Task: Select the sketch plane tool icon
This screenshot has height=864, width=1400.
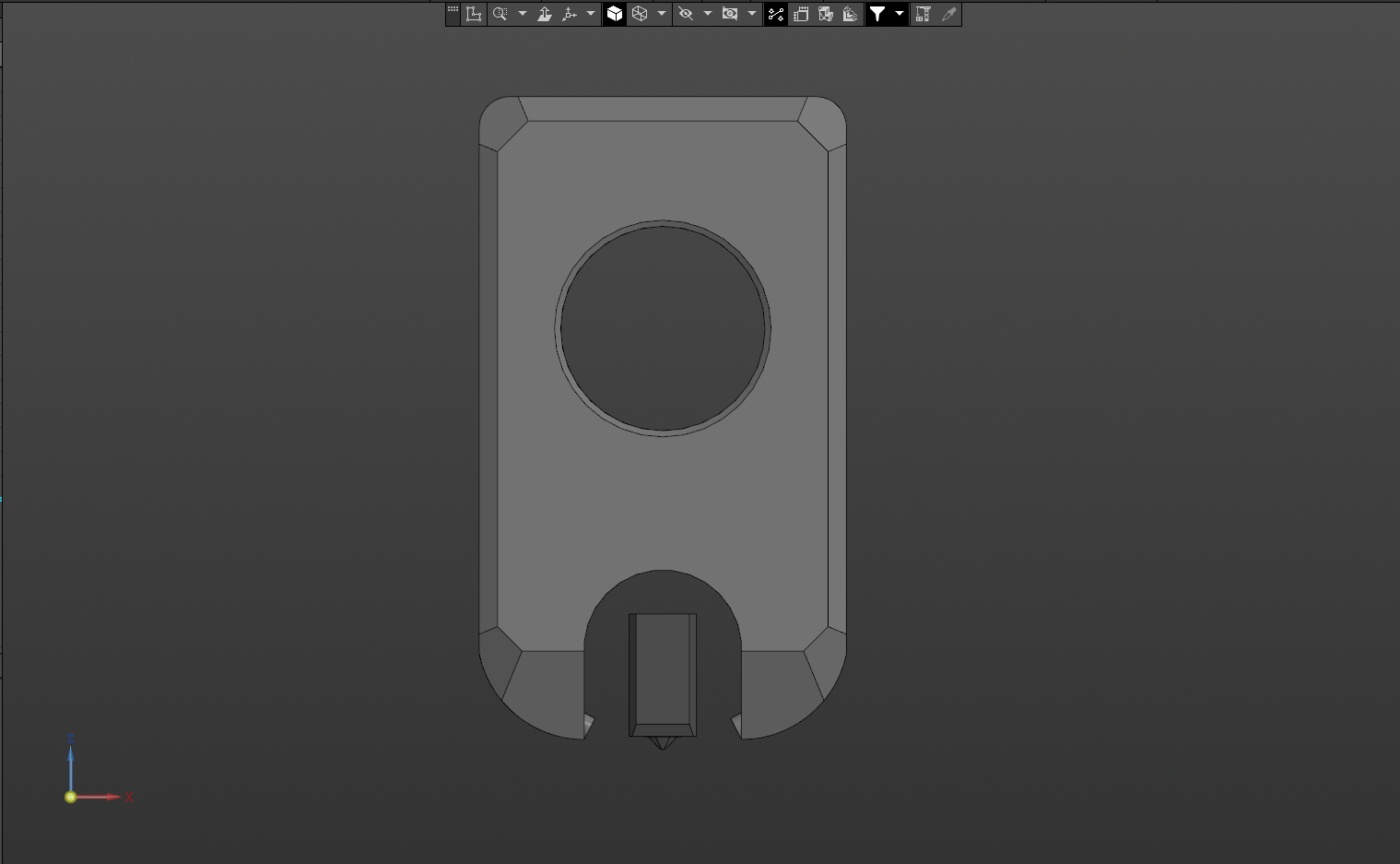Action: point(474,14)
